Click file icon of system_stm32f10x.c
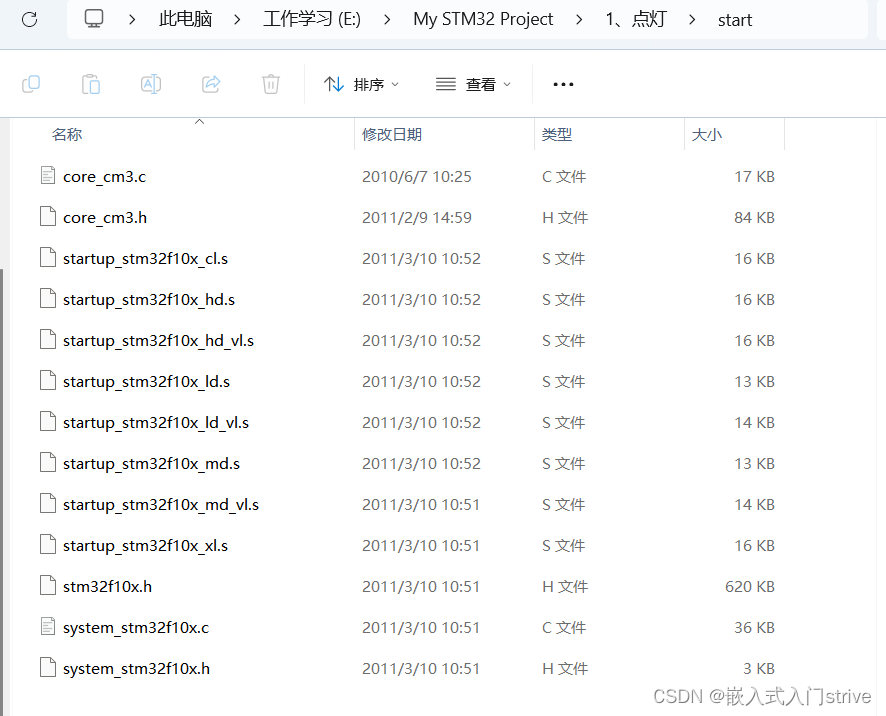This screenshot has height=716, width=886. pyautogui.click(x=48, y=626)
